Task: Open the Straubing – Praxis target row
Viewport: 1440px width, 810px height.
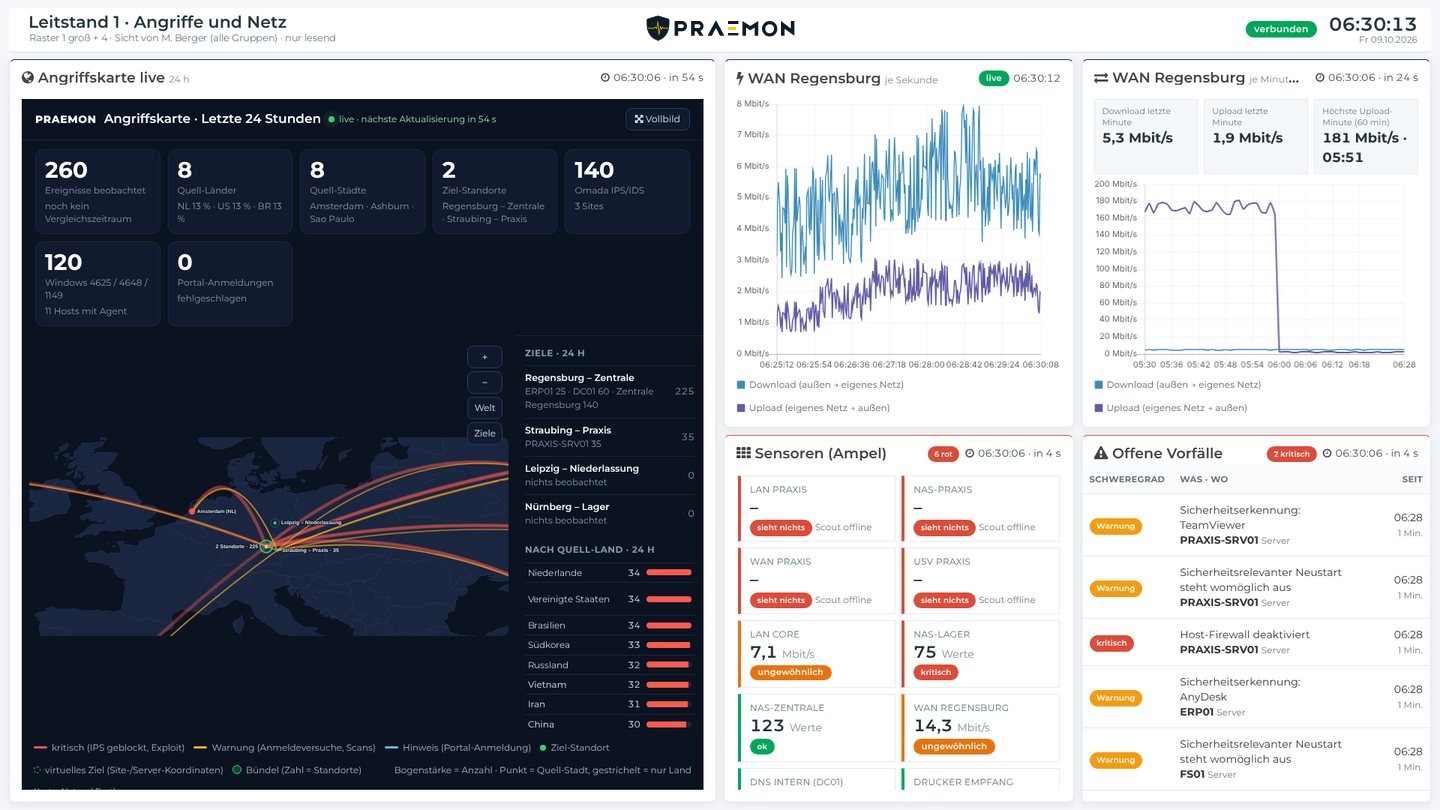Action: tap(609, 437)
